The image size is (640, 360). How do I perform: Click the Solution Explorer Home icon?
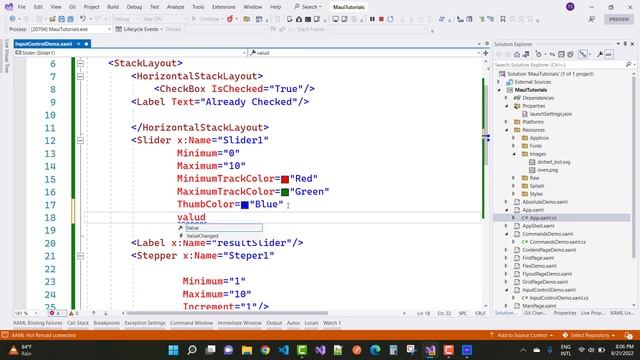[517, 54]
